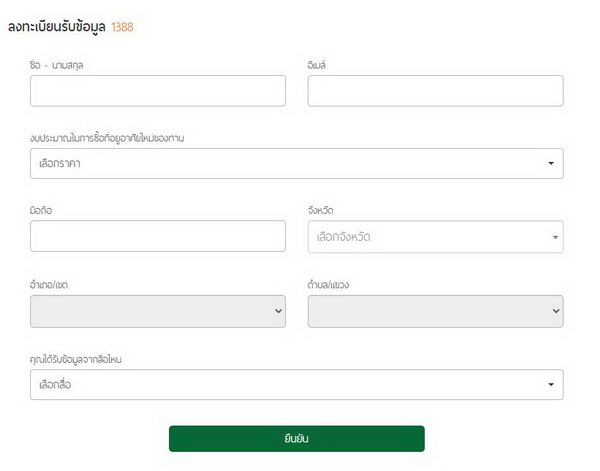
Task: Click the arrow icon in เลือกจังหวัด selector
Action: click(555, 237)
